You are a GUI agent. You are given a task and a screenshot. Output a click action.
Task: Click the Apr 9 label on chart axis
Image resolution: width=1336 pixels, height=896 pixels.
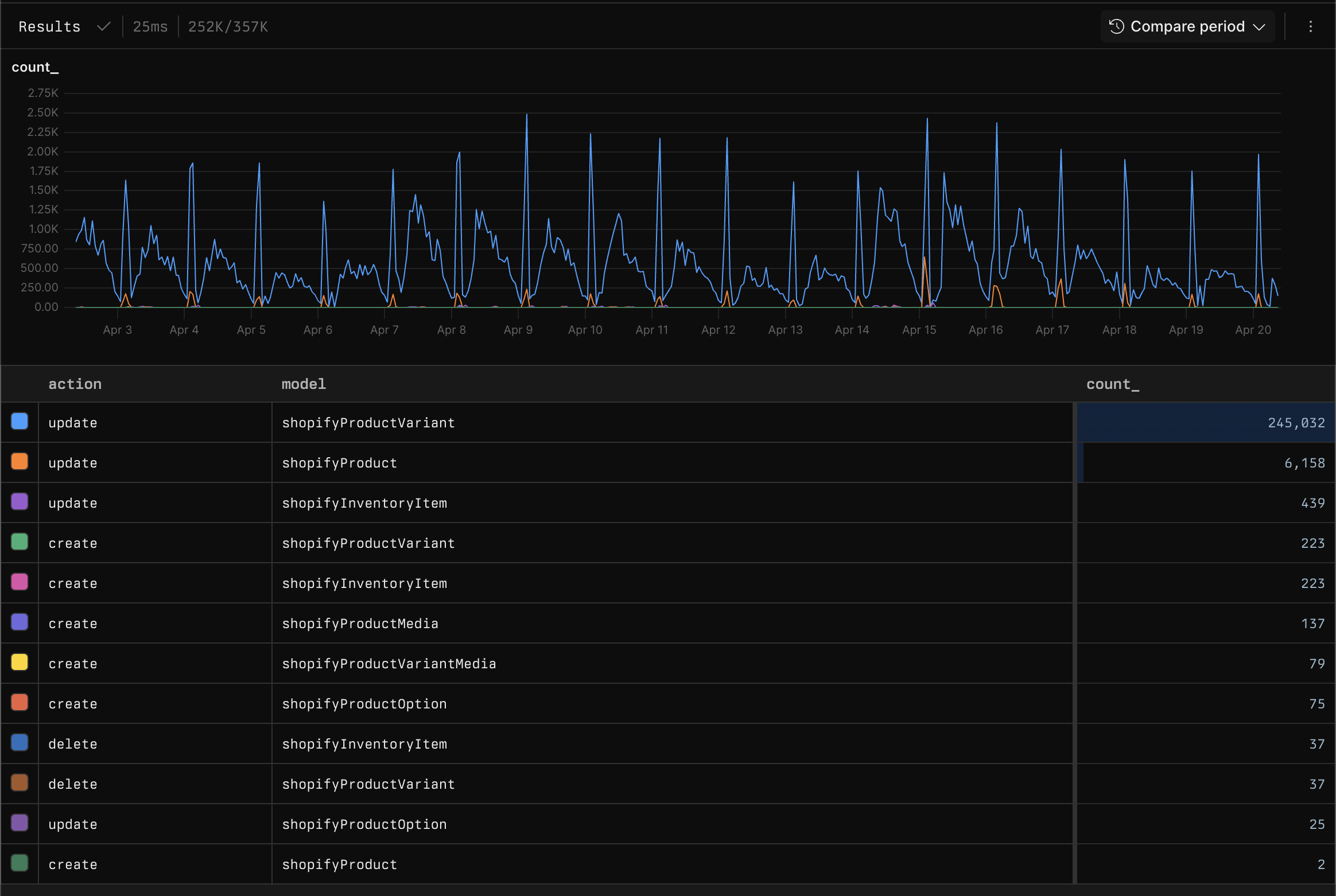518,330
